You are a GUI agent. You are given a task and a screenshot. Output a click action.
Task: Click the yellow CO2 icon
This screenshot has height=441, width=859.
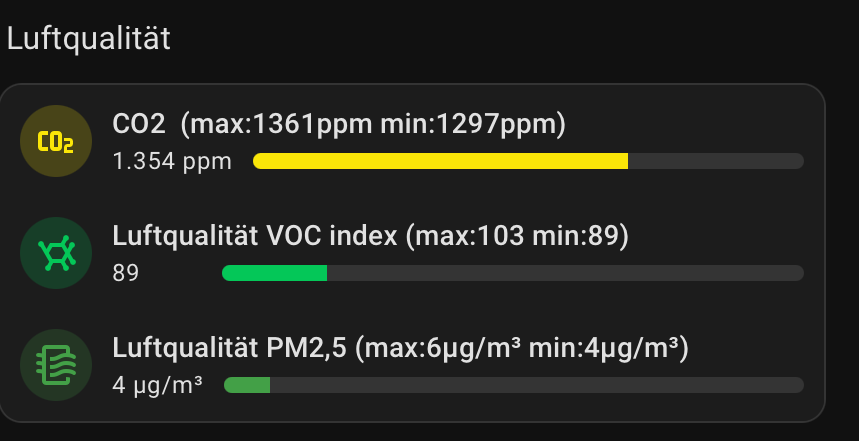(56, 141)
